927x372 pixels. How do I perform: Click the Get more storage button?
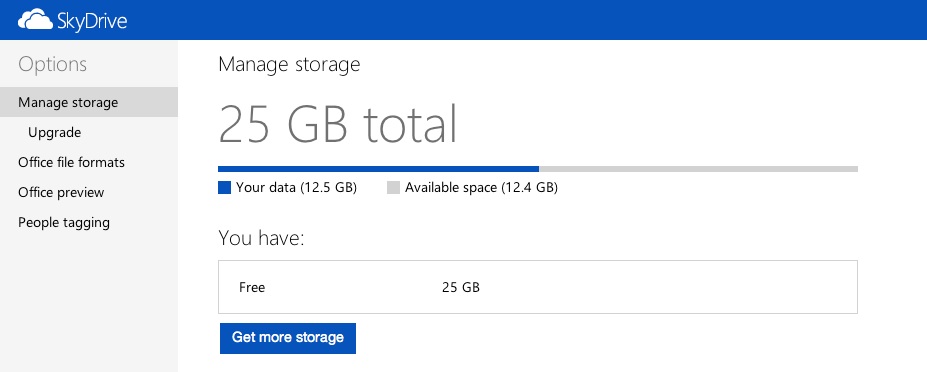coord(288,338)
